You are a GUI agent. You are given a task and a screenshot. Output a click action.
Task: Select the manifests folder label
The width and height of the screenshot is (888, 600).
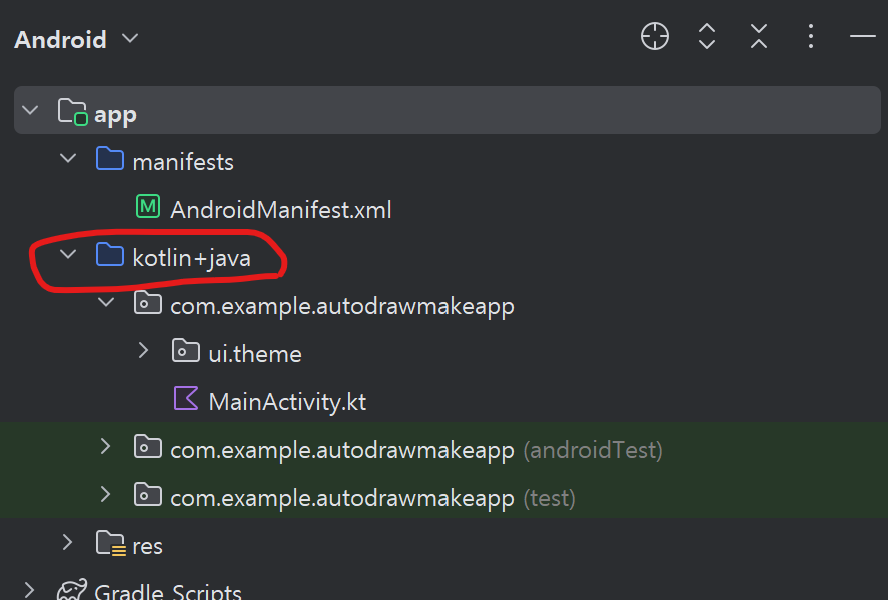(x=183, y=163)
